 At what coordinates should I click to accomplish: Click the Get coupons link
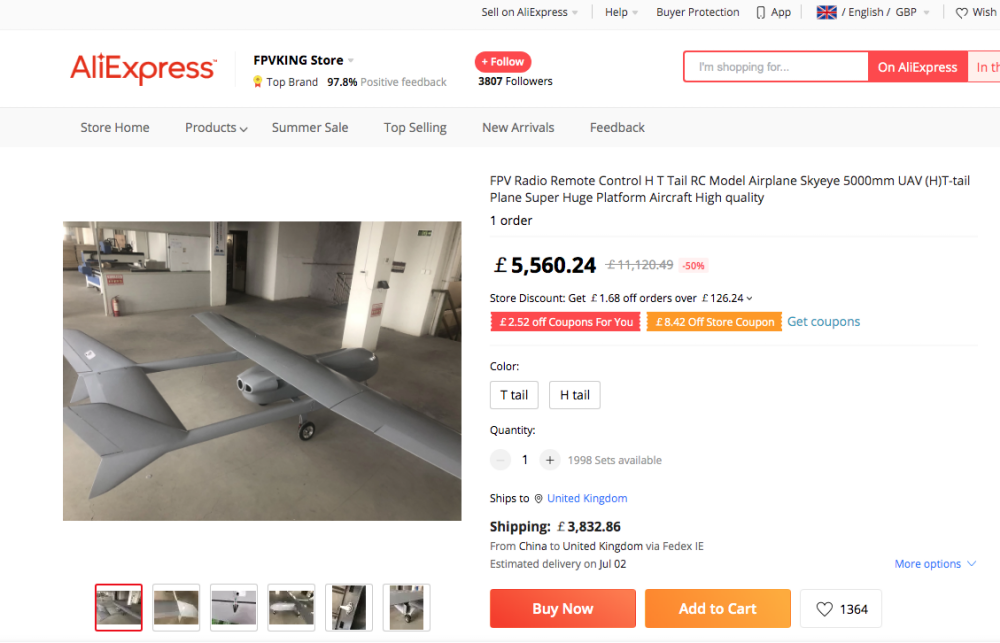pos(823,322)
